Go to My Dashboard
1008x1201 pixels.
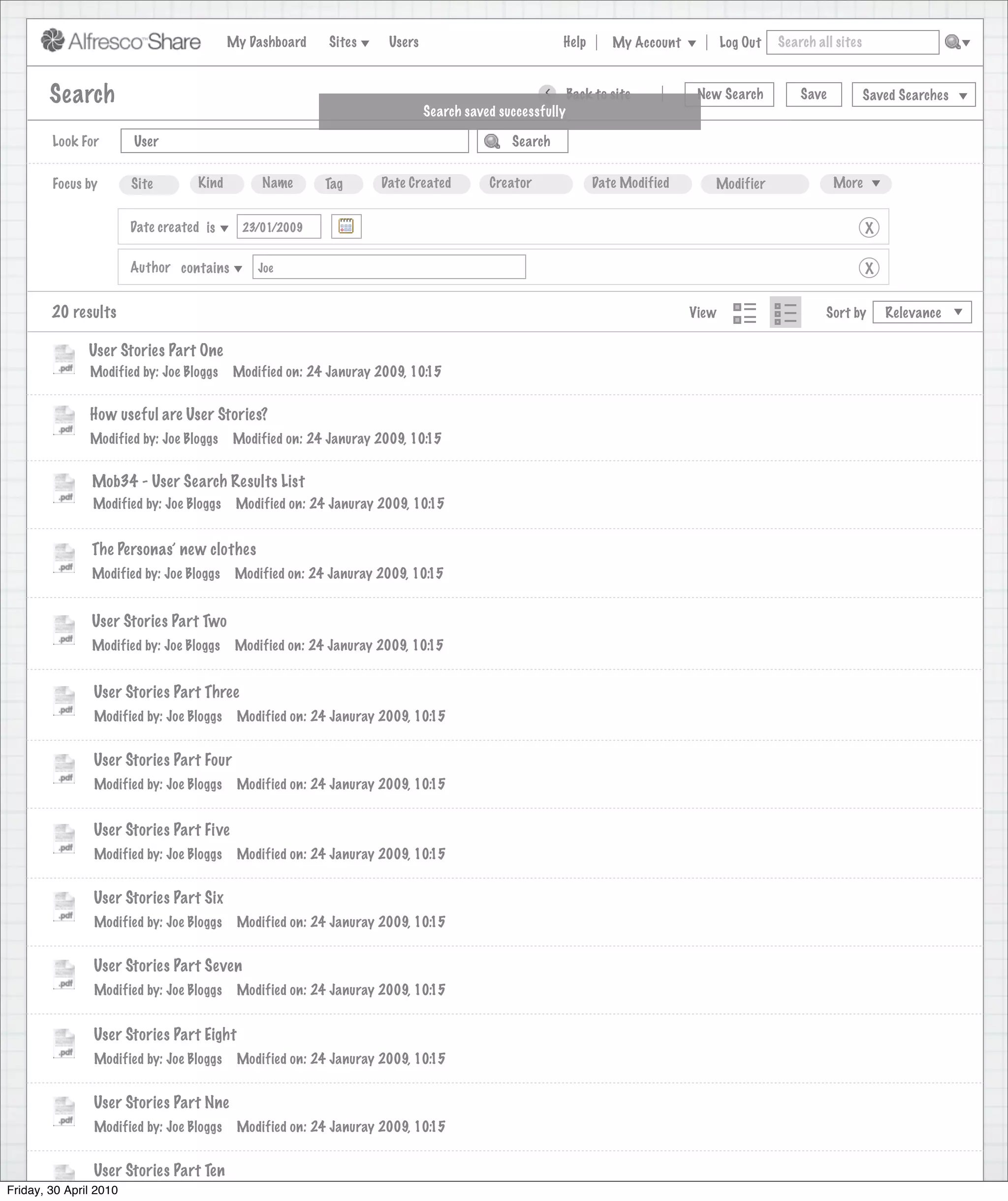[266, 42]
